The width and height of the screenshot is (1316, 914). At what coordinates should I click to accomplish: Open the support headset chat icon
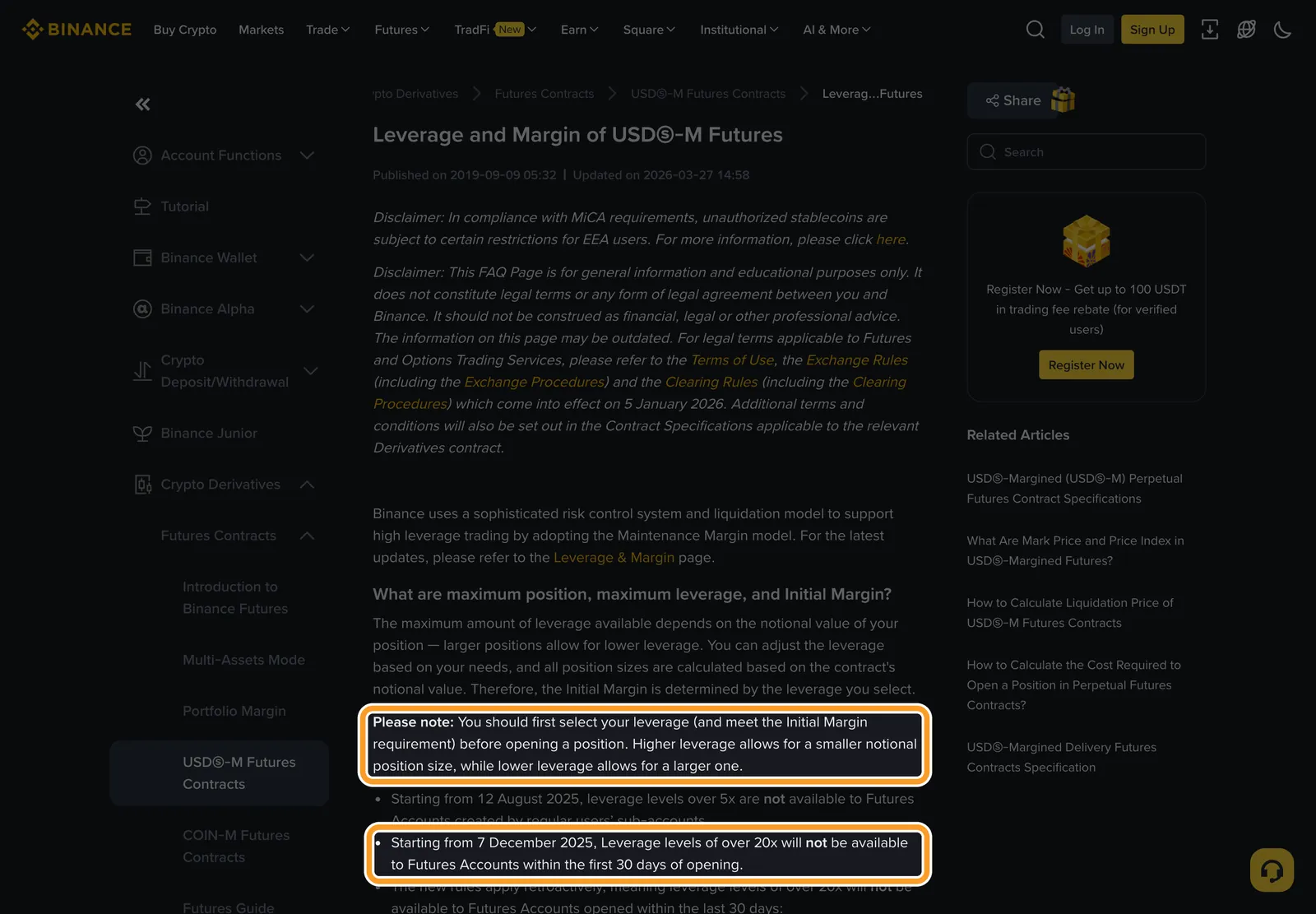(1272, 870)
